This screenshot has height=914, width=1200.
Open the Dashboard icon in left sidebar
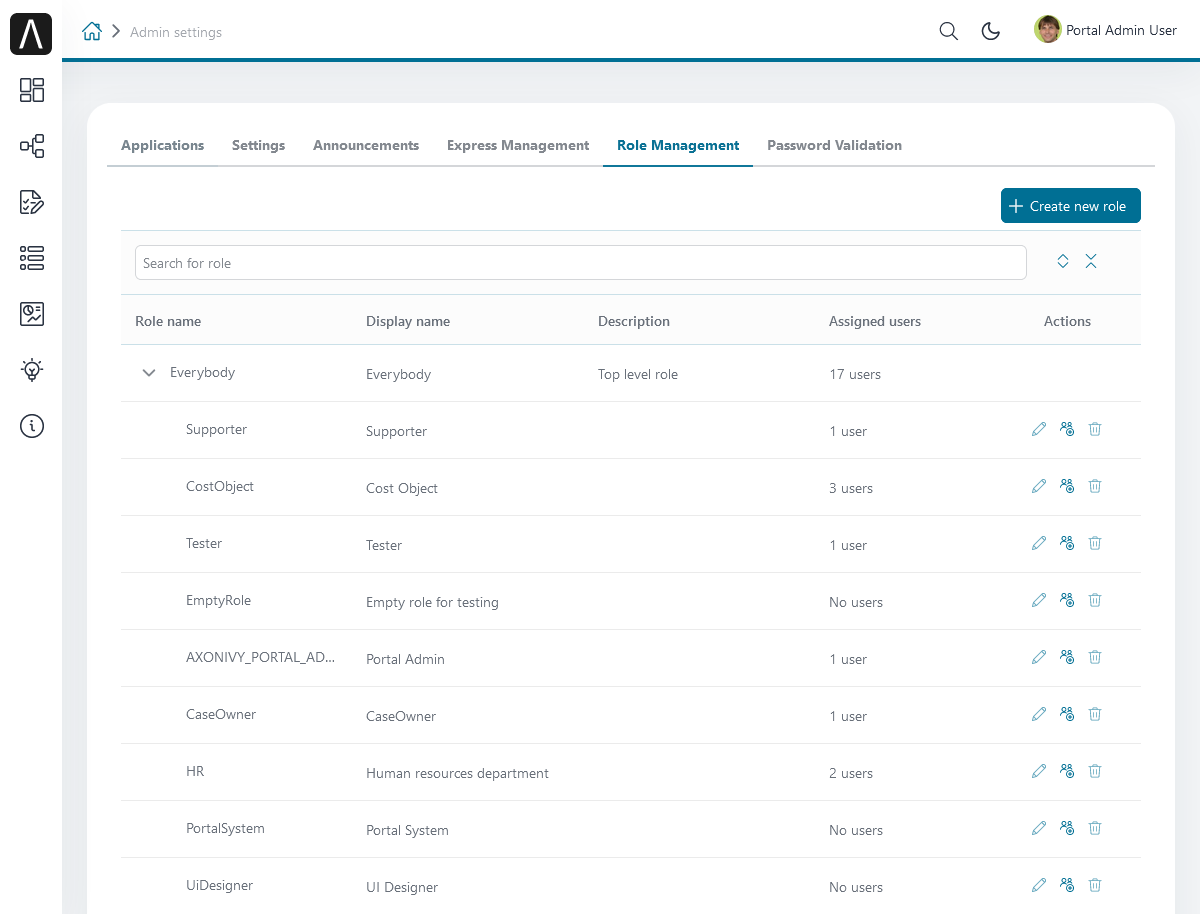pos(32,90)
